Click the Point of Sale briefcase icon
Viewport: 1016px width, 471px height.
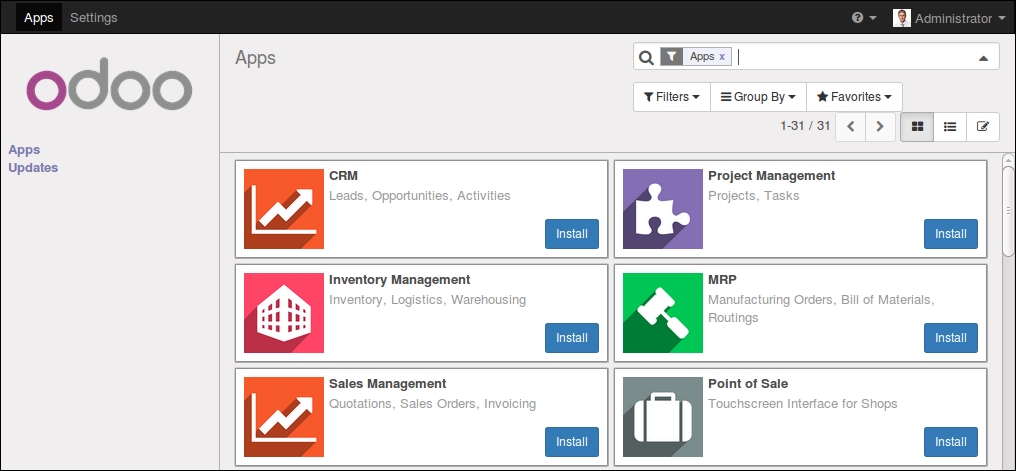coord(663,417)
